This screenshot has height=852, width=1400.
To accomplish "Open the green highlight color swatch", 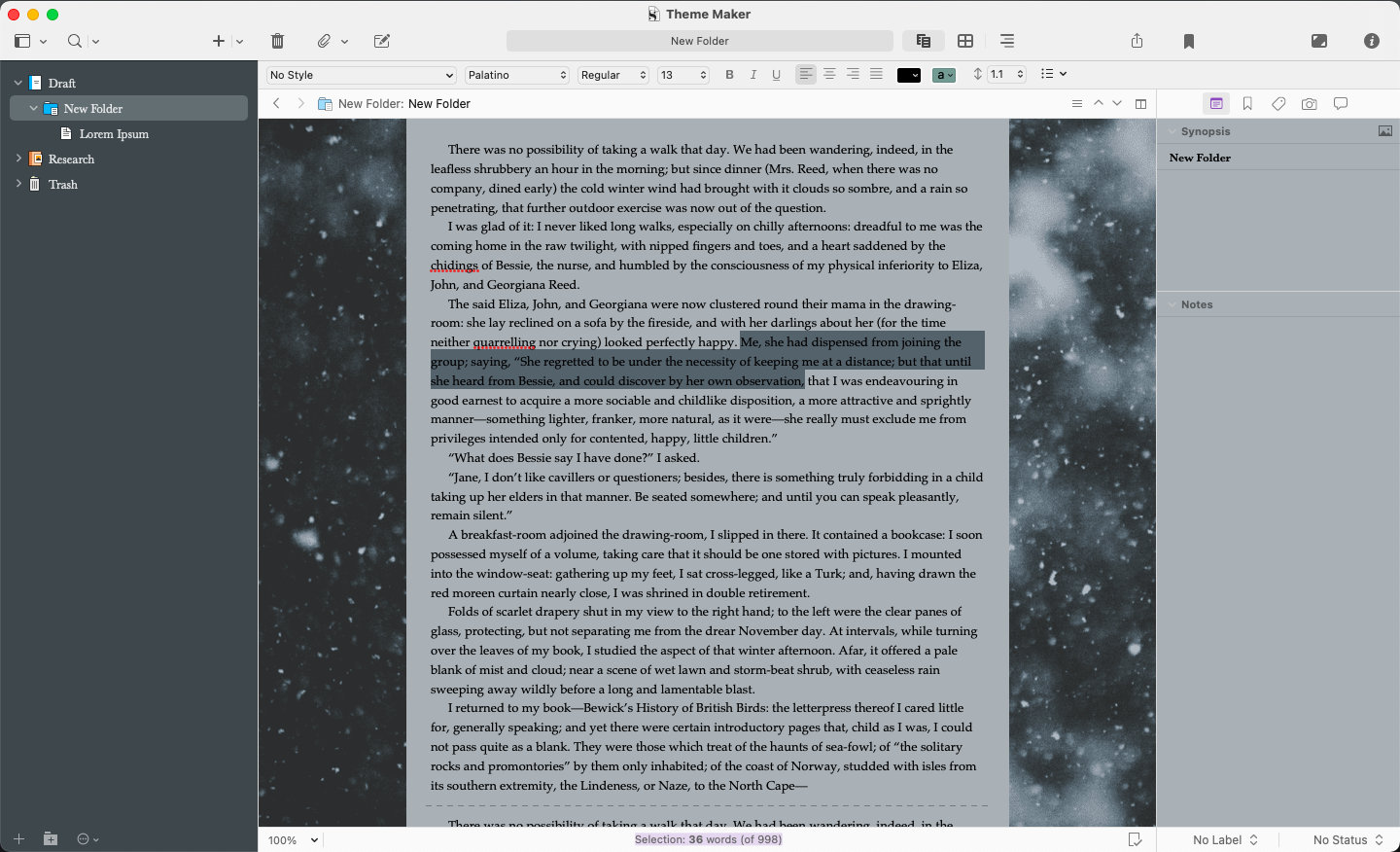I will 944,75.
